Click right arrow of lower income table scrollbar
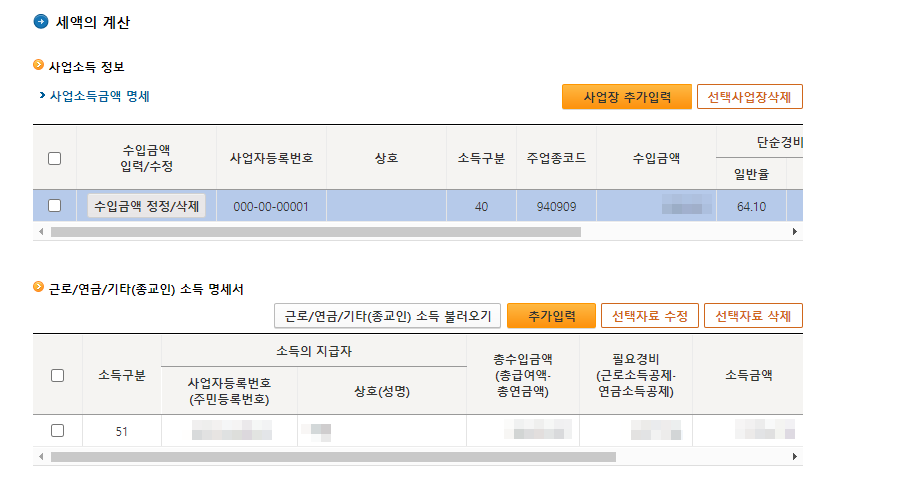This screenshot has height=497, width=897. (795, 456)
